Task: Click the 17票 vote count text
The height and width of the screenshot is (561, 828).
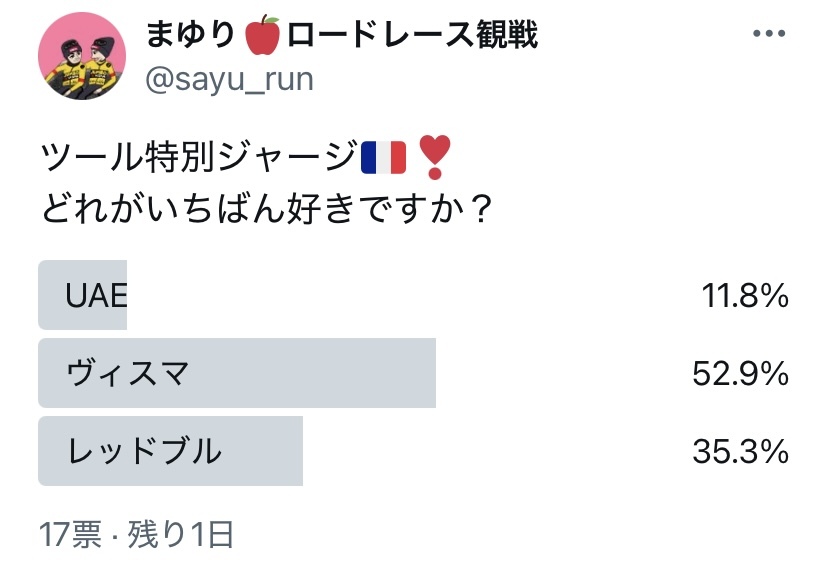Action: point(70,535)
